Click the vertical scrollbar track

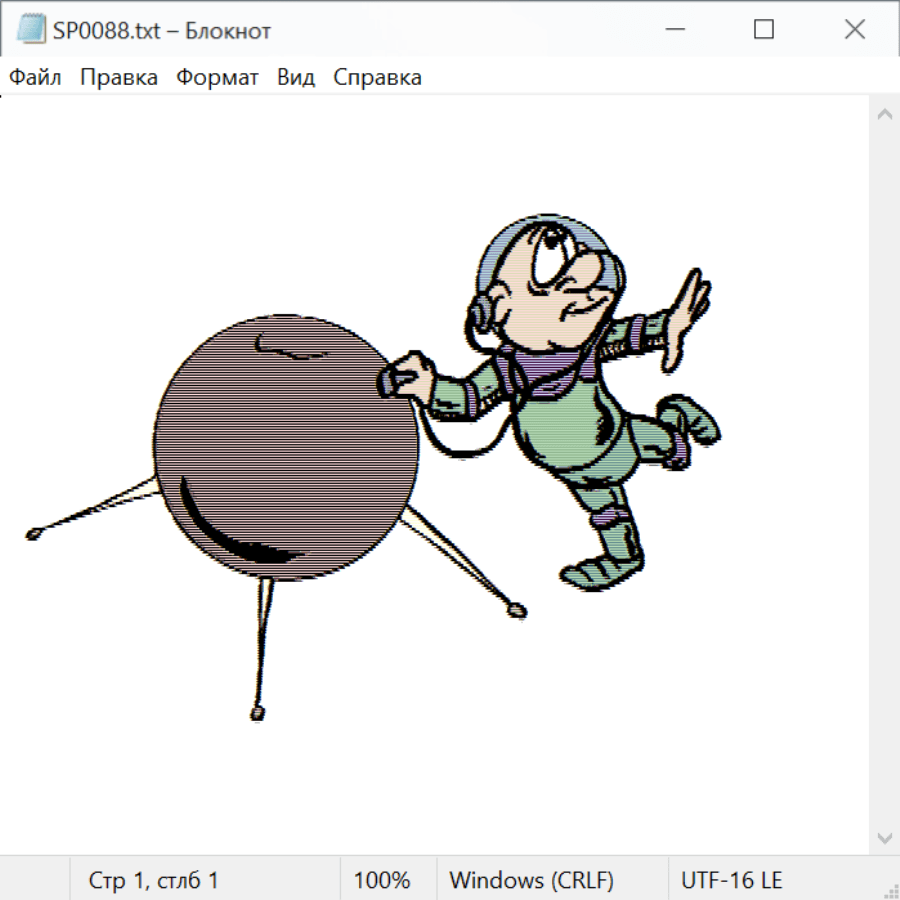point(884,470)
